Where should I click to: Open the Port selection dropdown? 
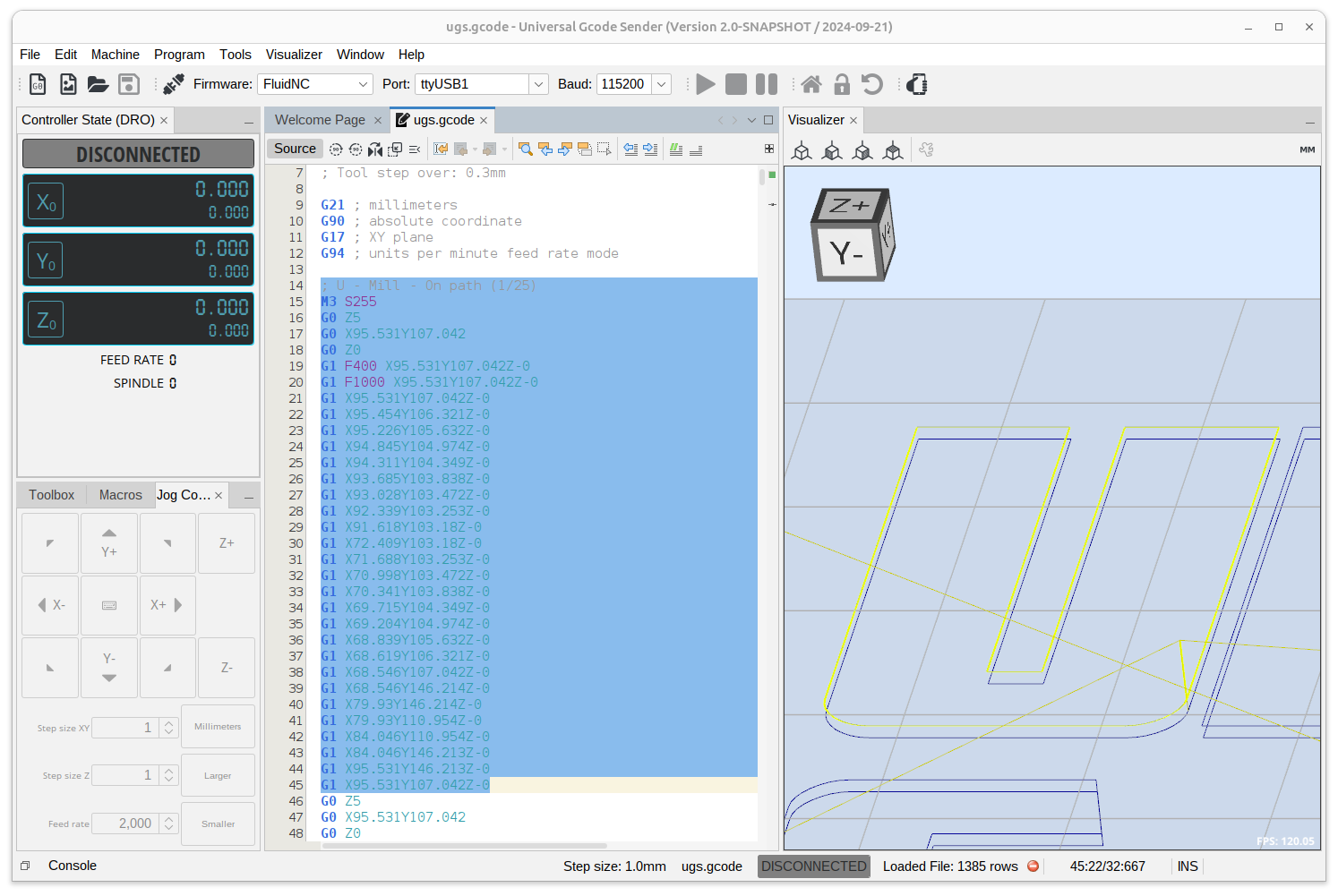click(x=538, y=83)
